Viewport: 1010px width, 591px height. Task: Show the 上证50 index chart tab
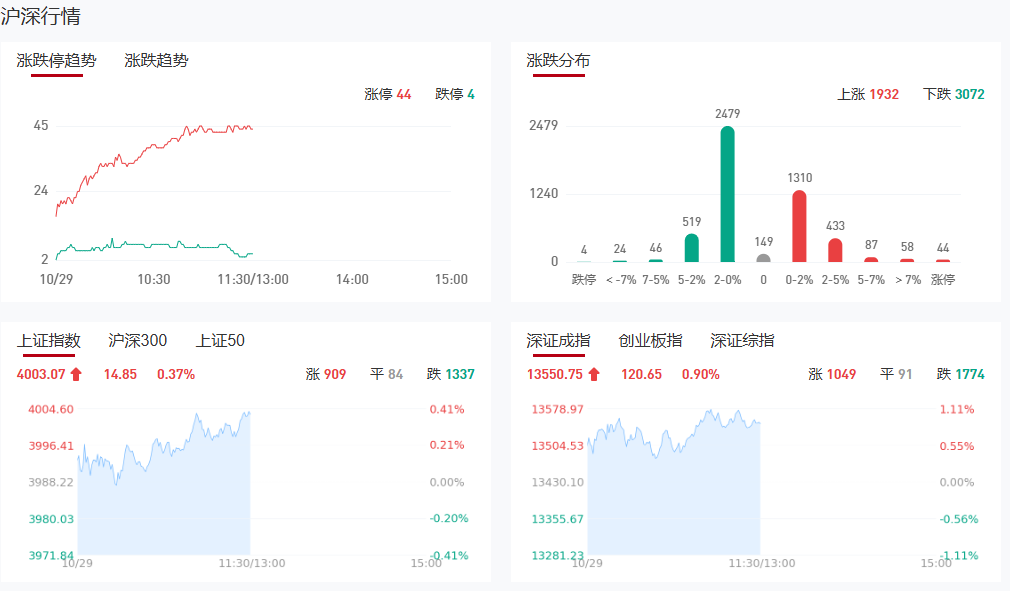(220, 341)
